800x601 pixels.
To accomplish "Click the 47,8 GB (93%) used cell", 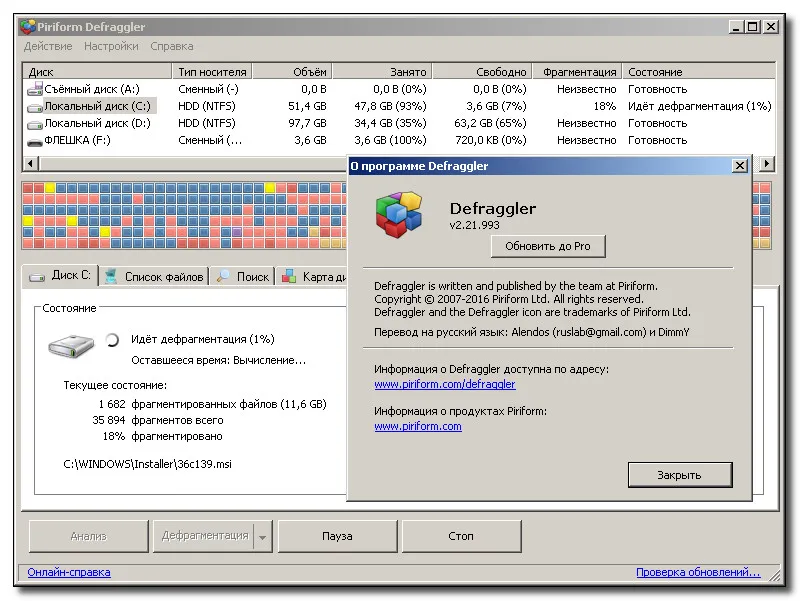I will pos(390,106).
